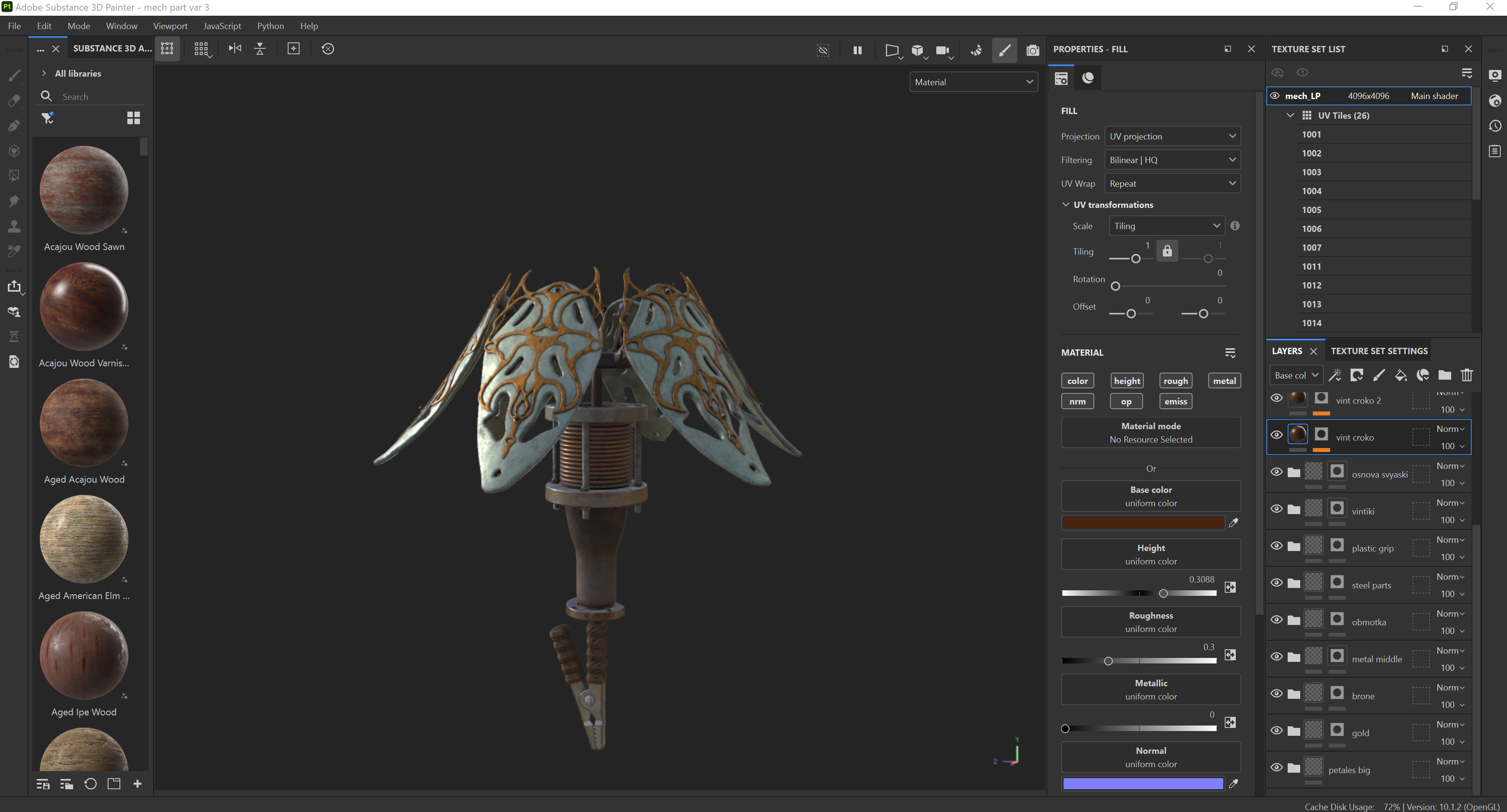Collapse the UV Tiles (26) tree

(1290, 115)
